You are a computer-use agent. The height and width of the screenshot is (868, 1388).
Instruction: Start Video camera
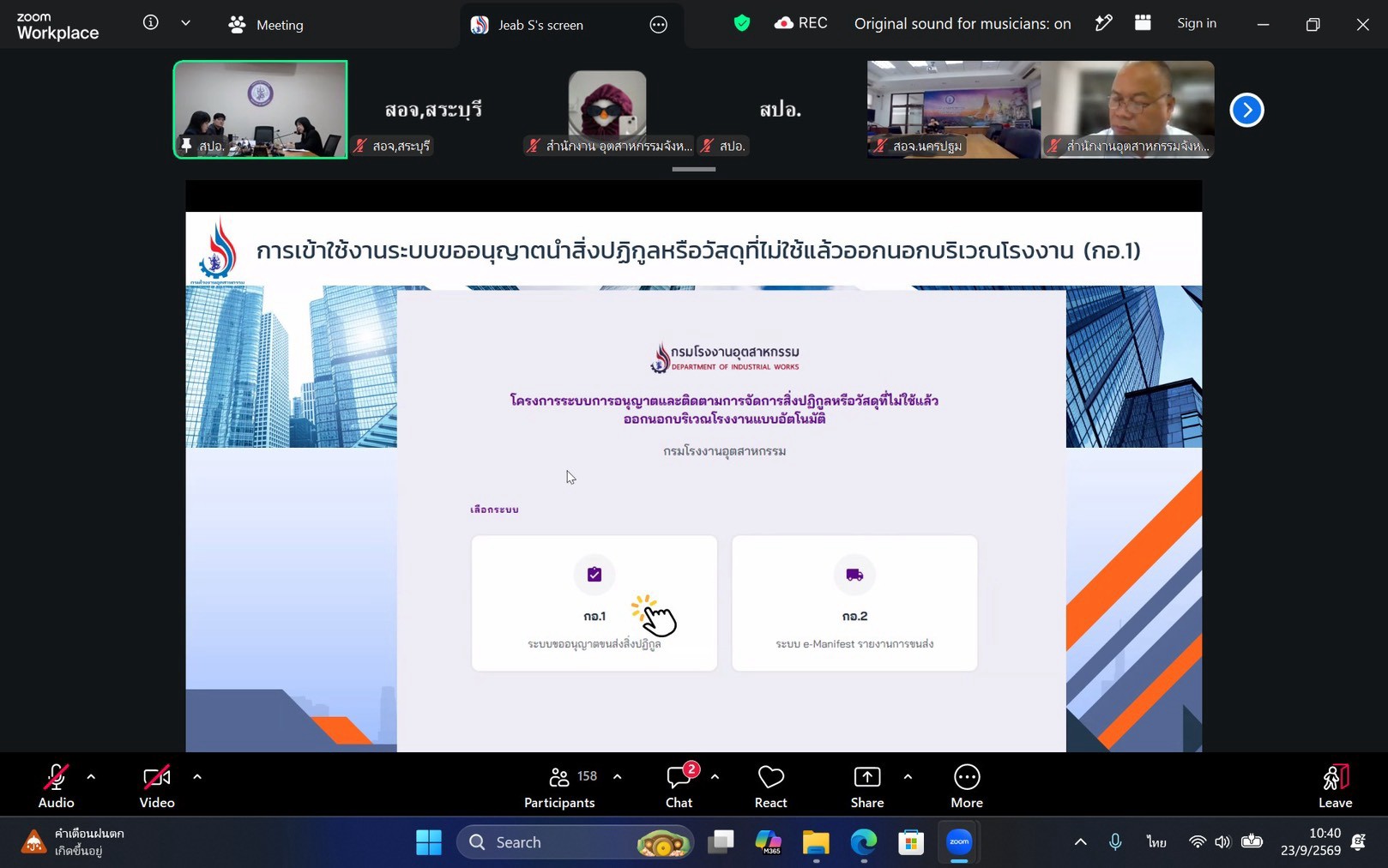pos(157,786)
